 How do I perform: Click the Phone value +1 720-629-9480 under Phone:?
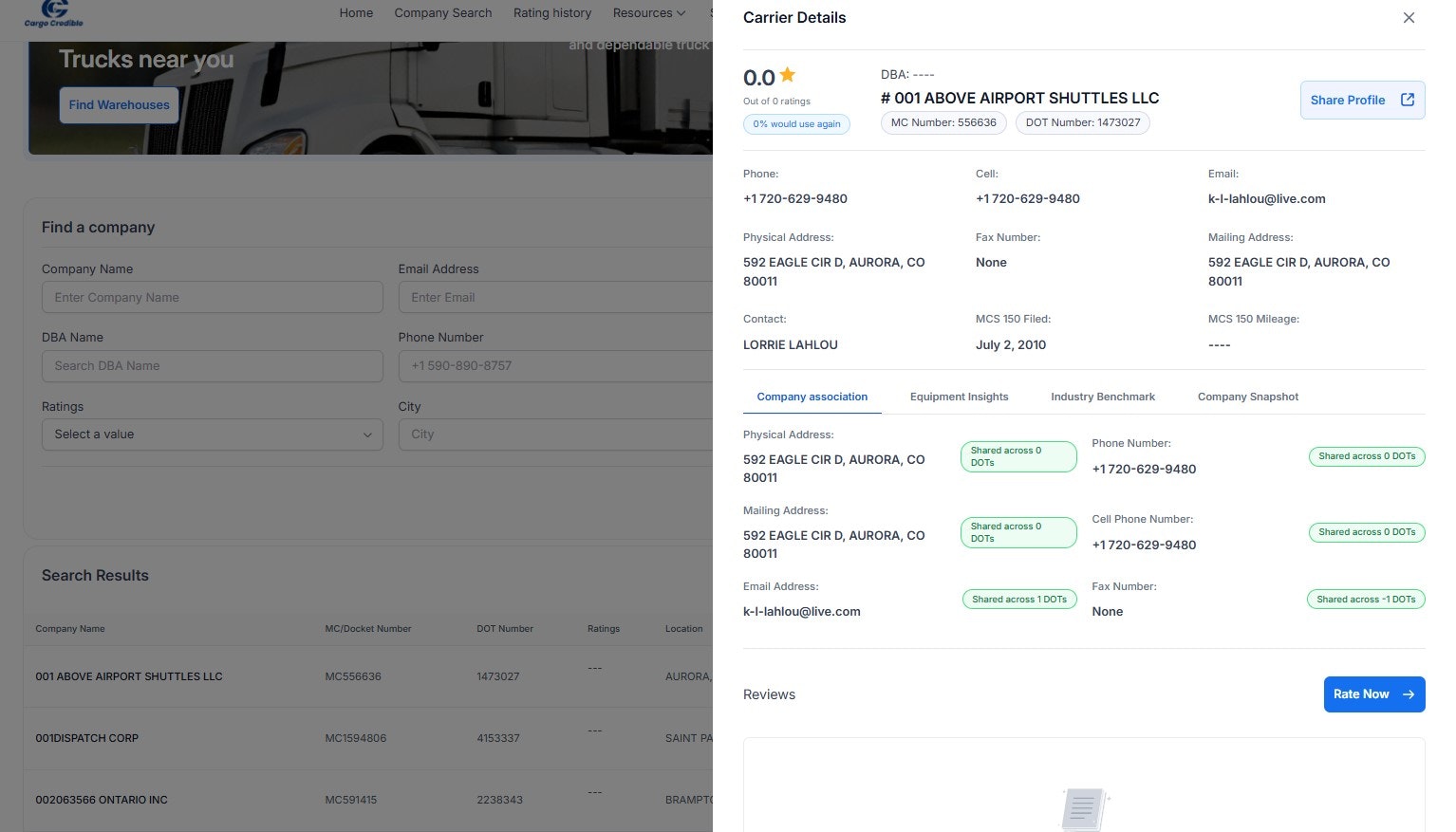click(795, 199)
